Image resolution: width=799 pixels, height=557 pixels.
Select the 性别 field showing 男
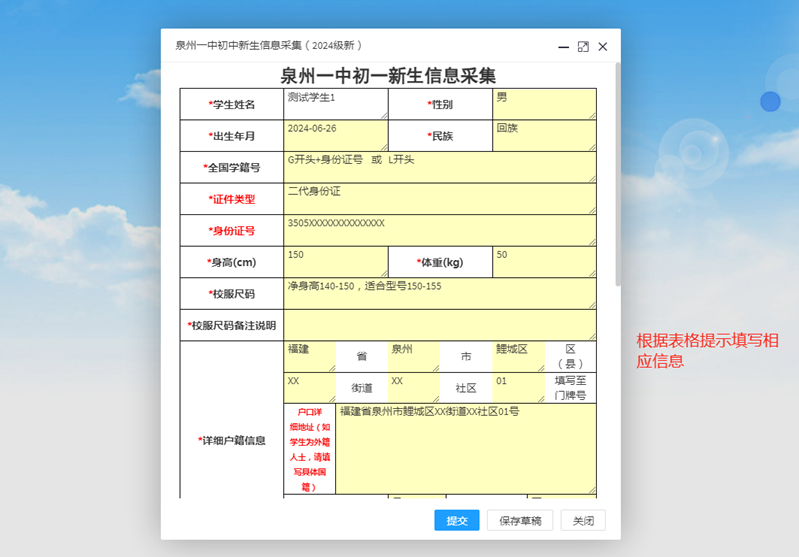click(544, 104)
